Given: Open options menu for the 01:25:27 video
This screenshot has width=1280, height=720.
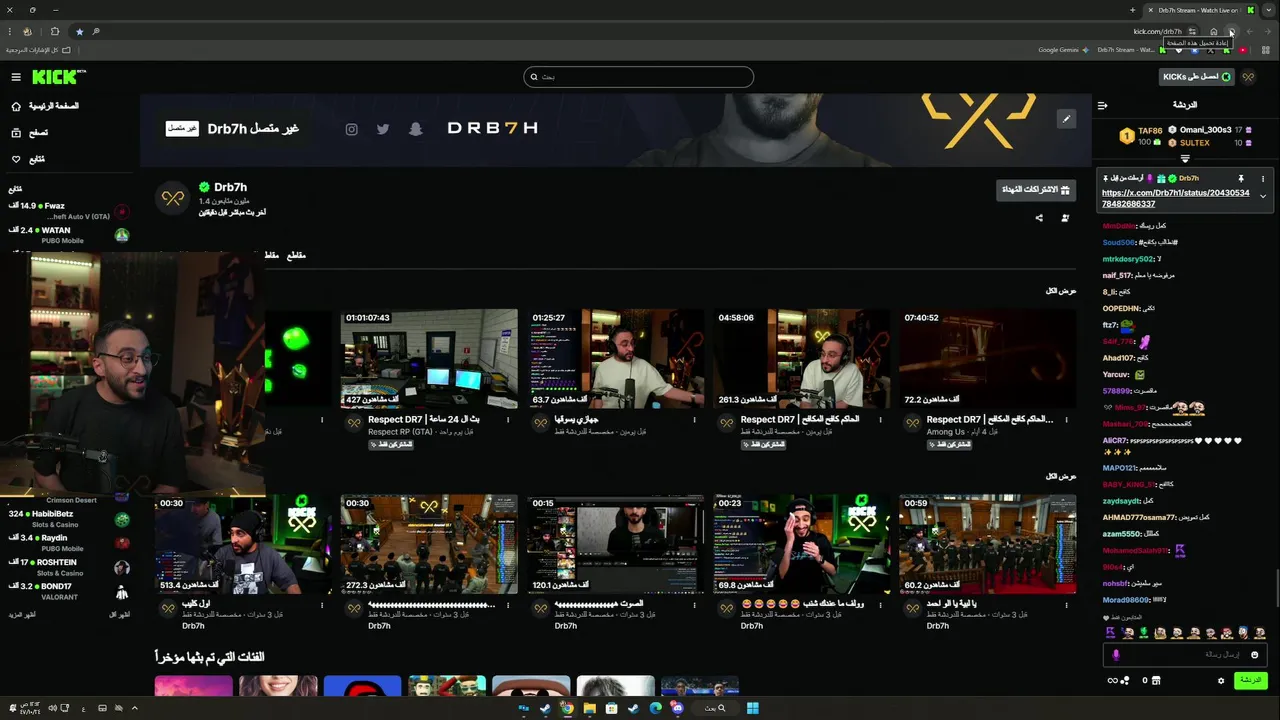Looking at the screenshot, I should click(694, 420).
